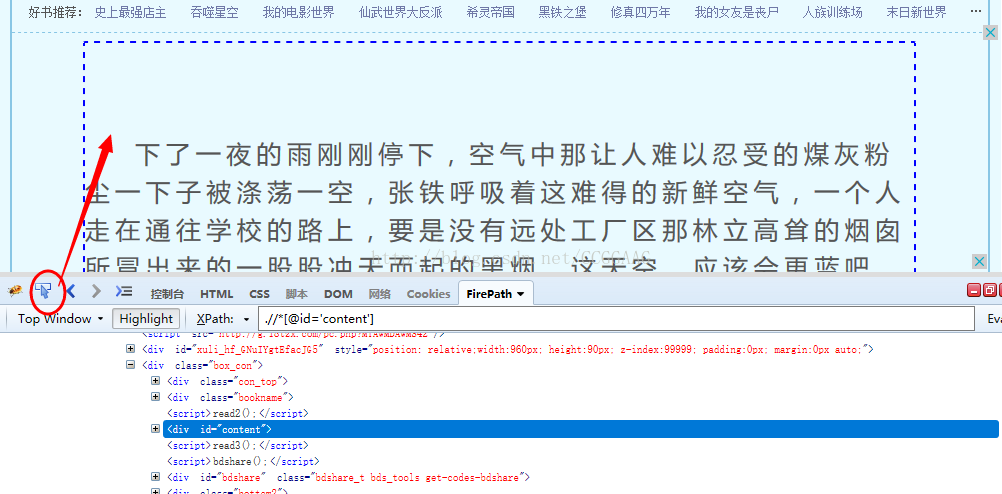The width and height of the screenshot is (1002, 494).
Task: Open the 仙武世界大反派 book link
Action: pos(401,12)
